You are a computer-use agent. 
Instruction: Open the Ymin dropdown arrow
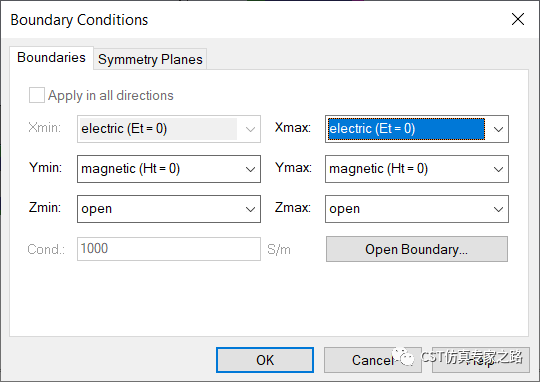click(250, 169)
